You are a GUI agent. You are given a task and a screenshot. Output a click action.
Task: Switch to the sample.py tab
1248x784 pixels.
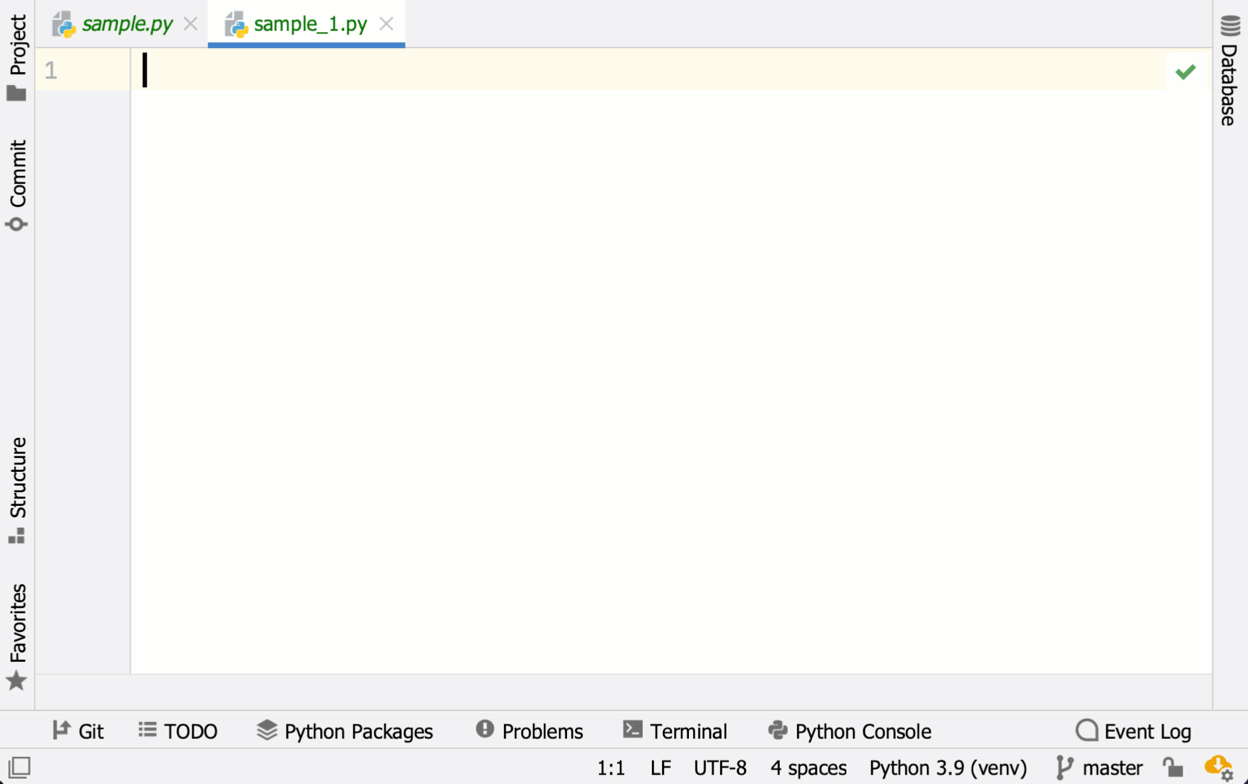click(x=126, y=24)
